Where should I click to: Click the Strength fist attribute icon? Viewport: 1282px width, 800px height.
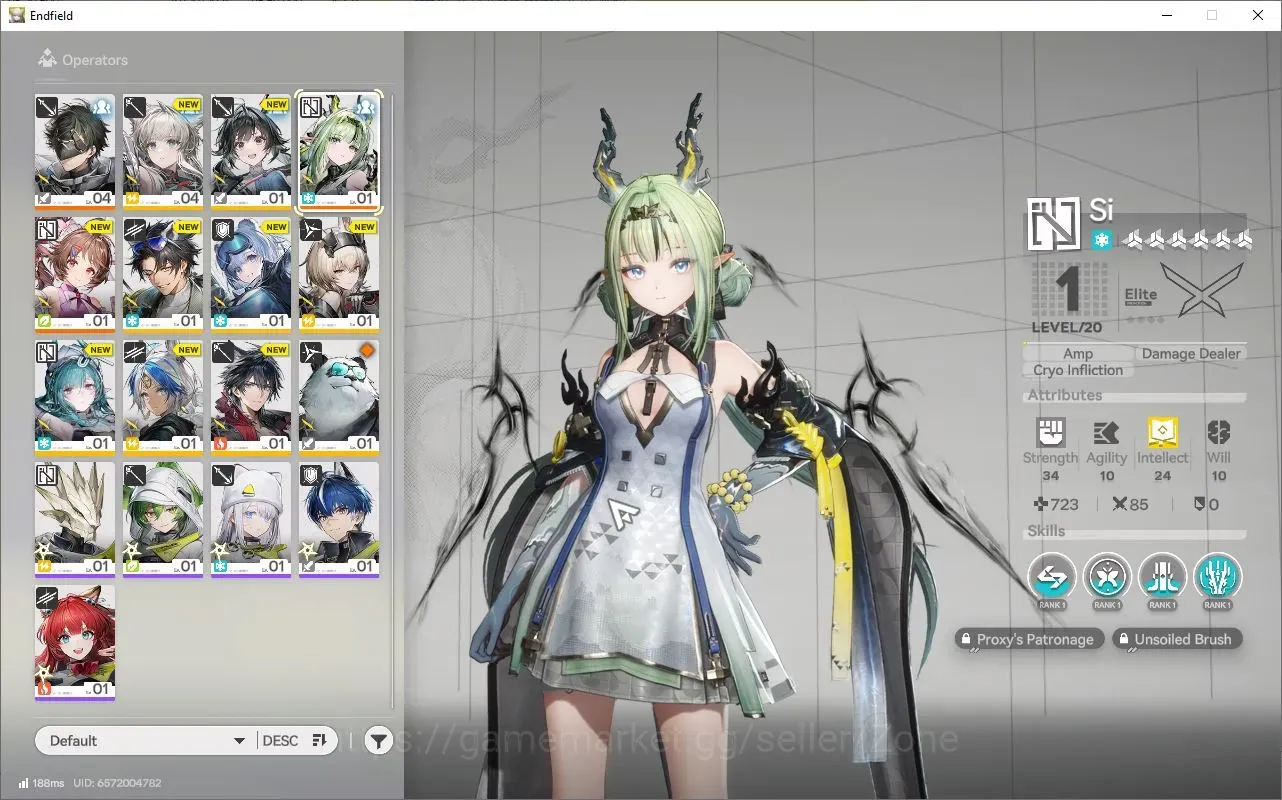pyautogui.click(x=1050, y=433)
